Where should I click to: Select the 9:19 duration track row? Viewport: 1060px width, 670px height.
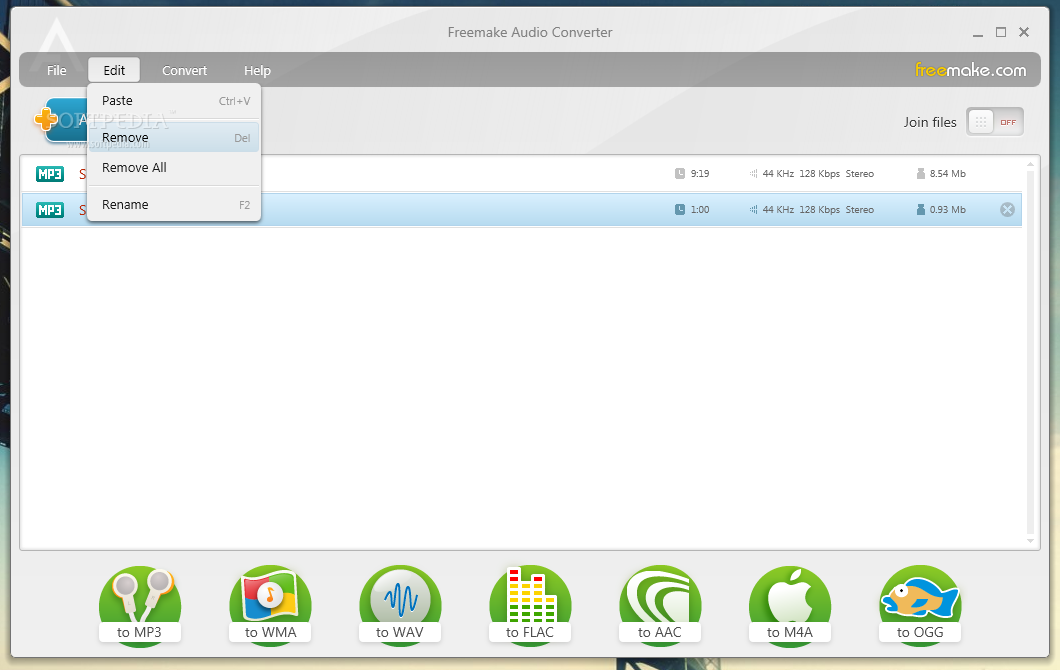pyautogui.click(x=521, y=174)
